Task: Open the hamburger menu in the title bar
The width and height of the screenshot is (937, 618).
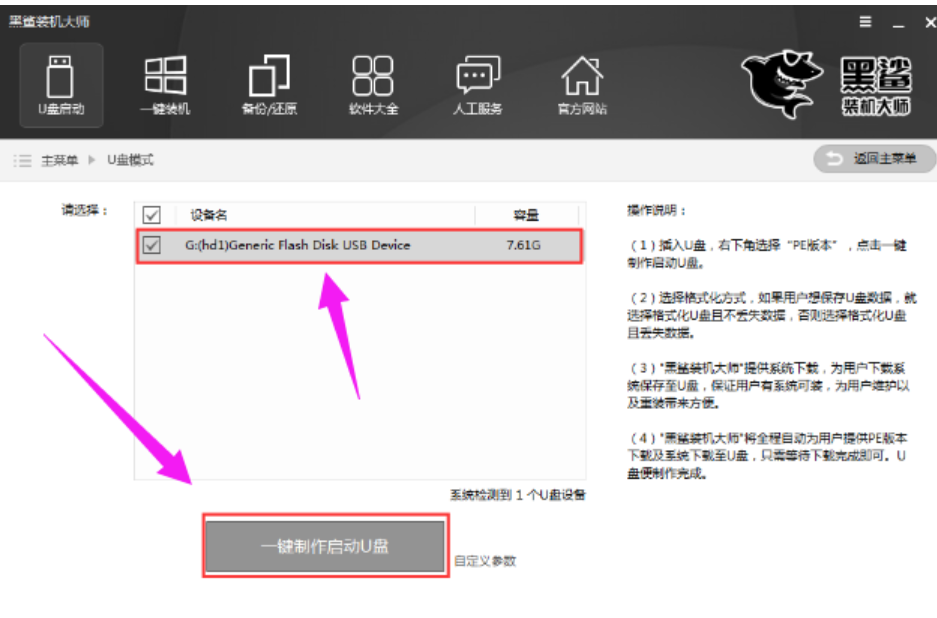Action: pos(865,22)
